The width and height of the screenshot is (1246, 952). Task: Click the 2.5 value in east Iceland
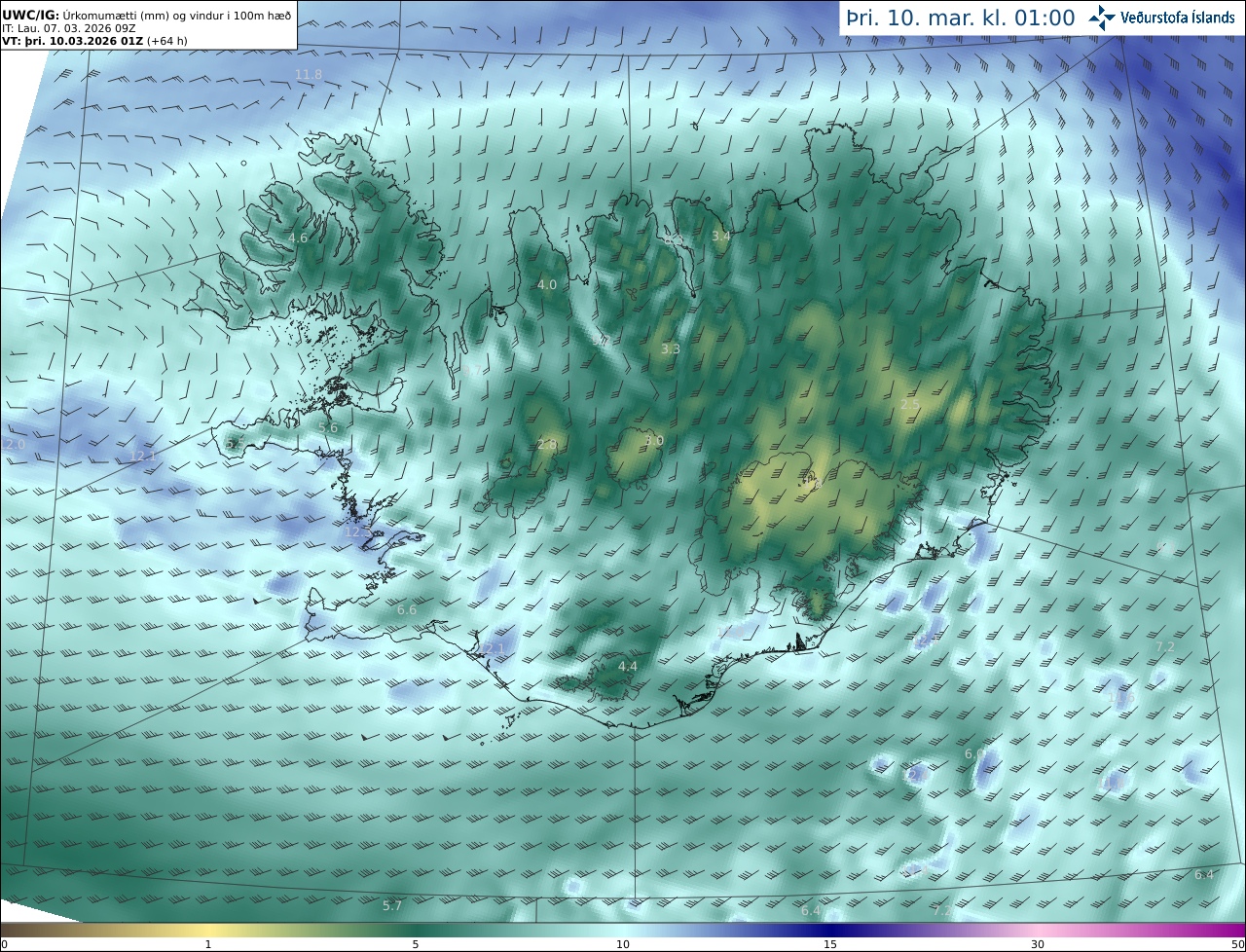(x=910, y=404)
